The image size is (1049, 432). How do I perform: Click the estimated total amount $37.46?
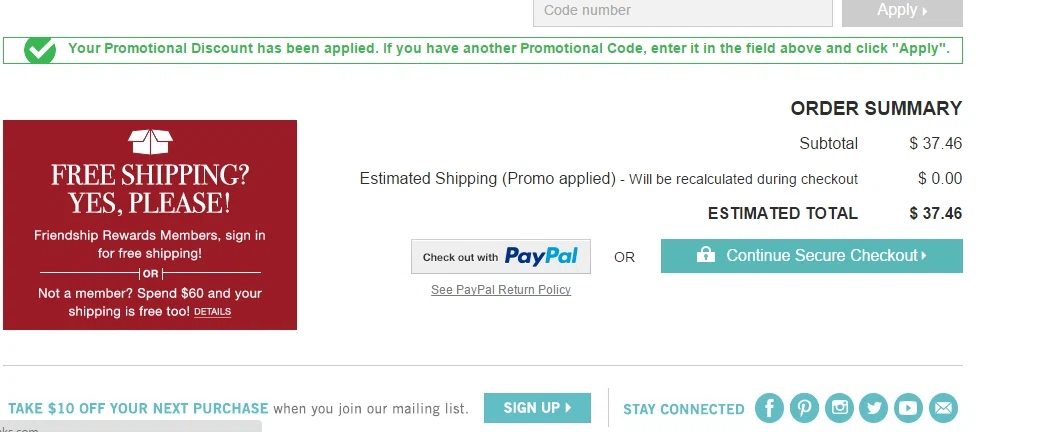(935, 214)
